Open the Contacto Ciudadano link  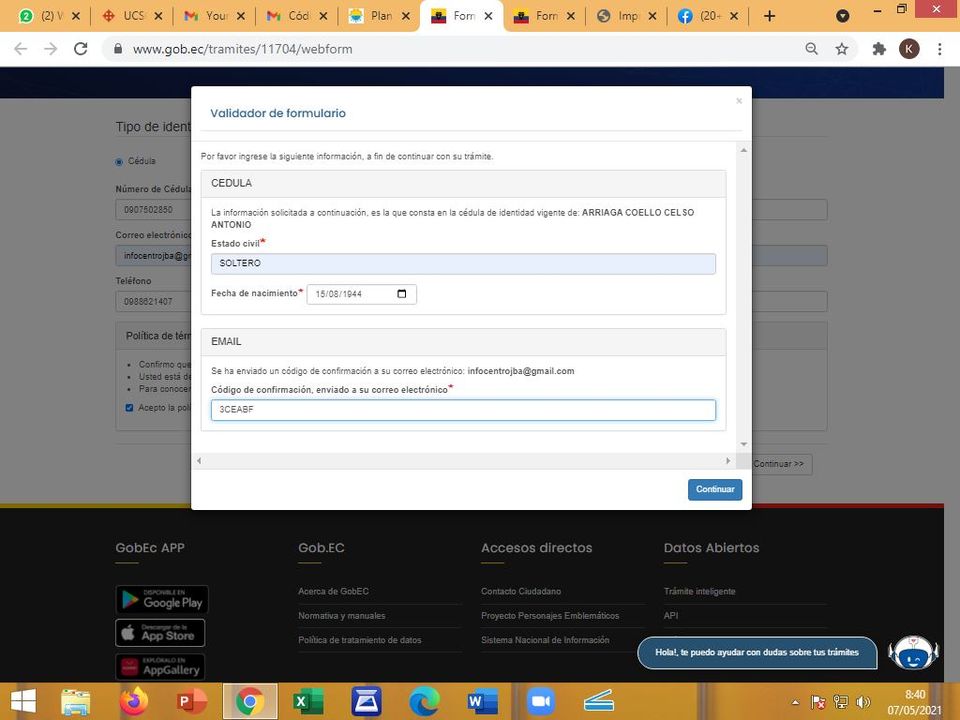[x=520, y=591]
